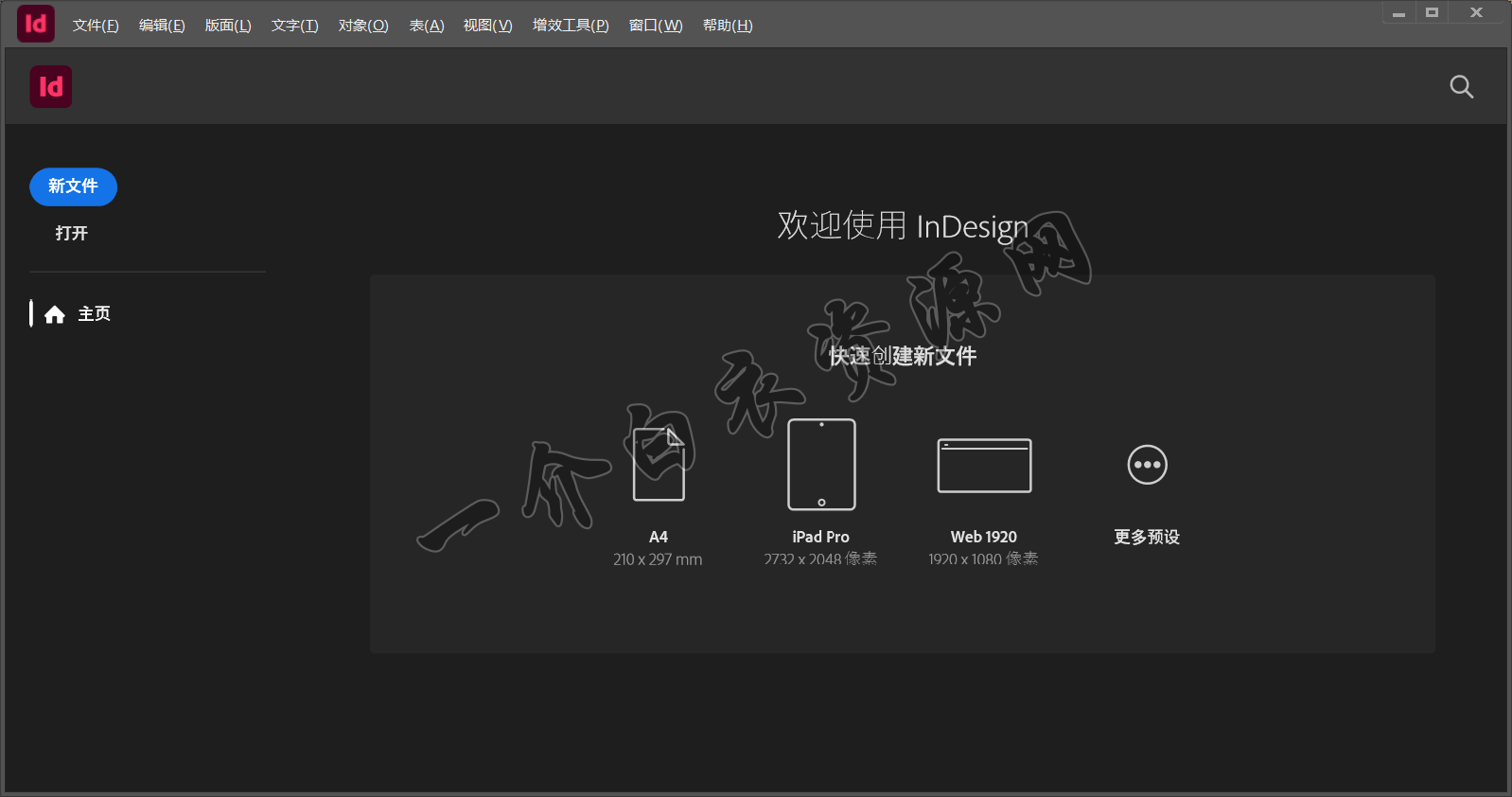Open the 文件(F) menu
The width and height of the screenshot is (1512, 797).
[x=96, y=26]
